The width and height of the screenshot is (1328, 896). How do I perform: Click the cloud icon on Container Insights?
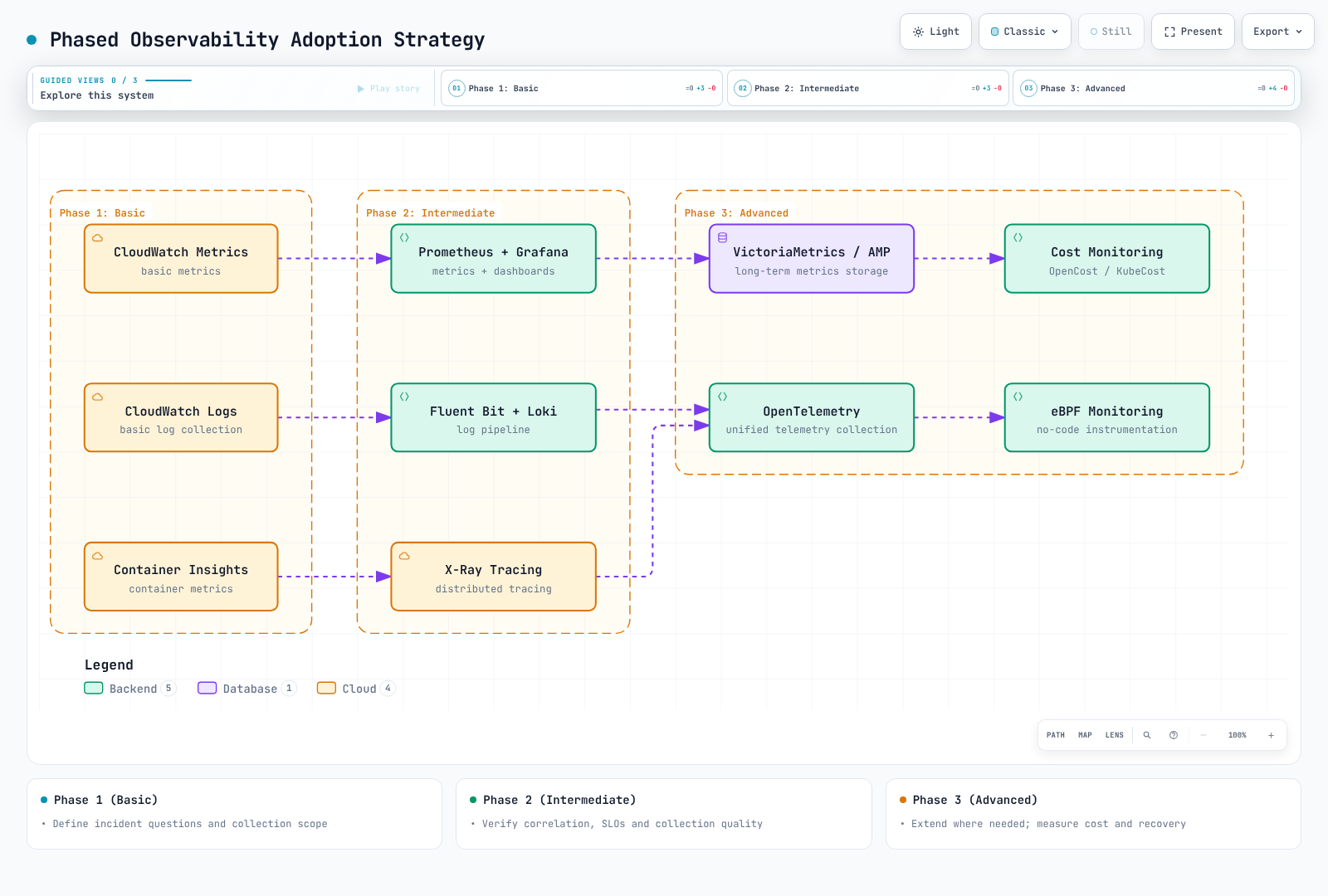[x=98, y=556]
